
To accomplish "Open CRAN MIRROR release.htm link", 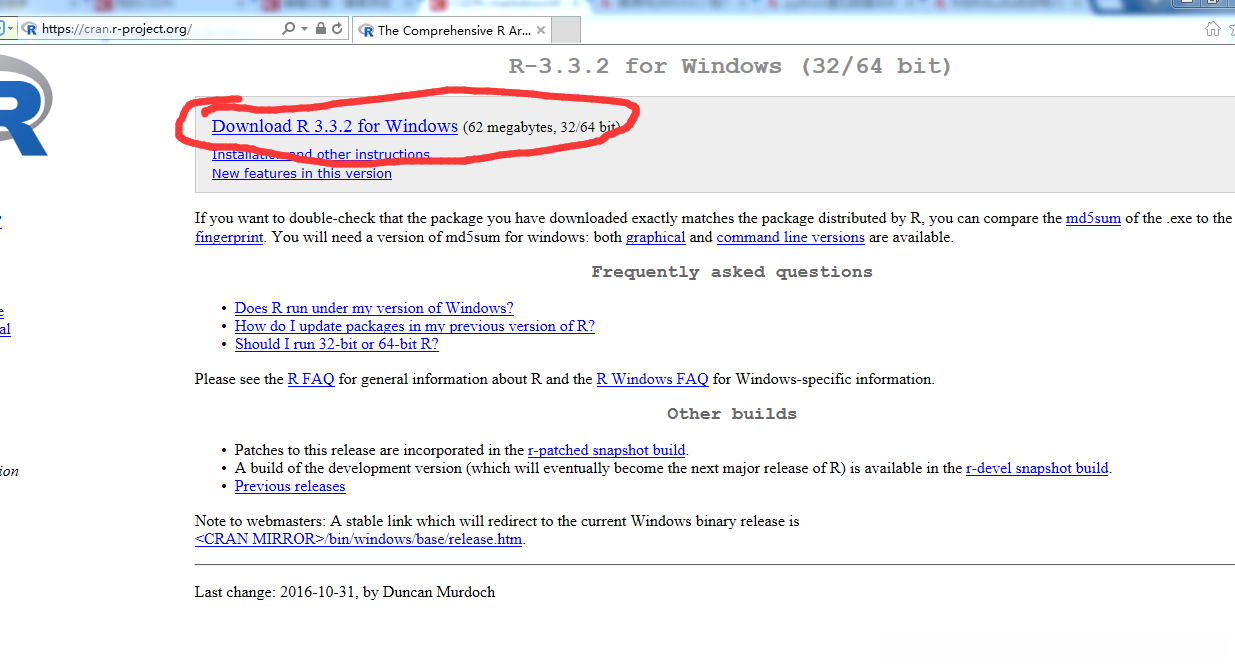I will (359, 539).
